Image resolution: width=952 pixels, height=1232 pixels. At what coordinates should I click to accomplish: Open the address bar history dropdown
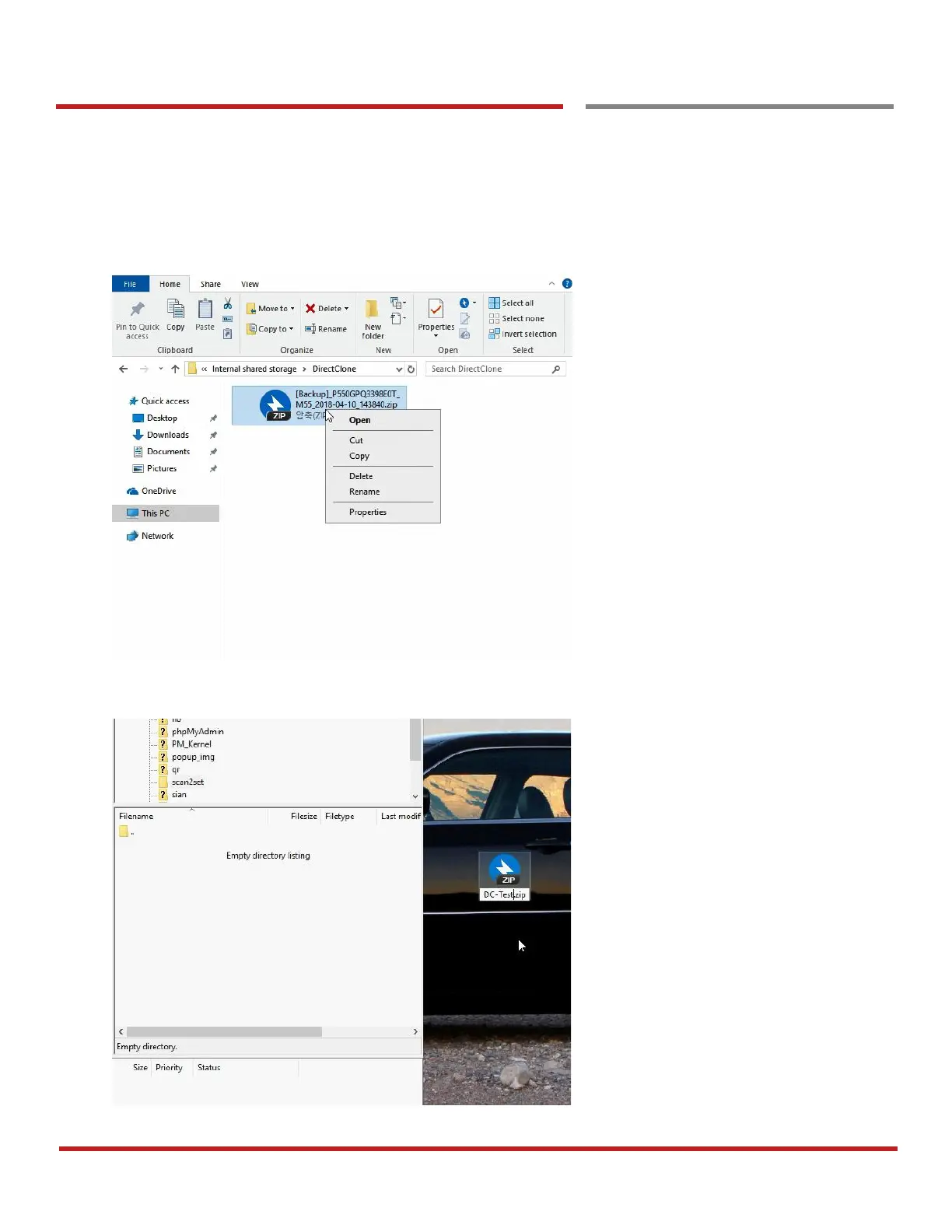coord(399,369)
